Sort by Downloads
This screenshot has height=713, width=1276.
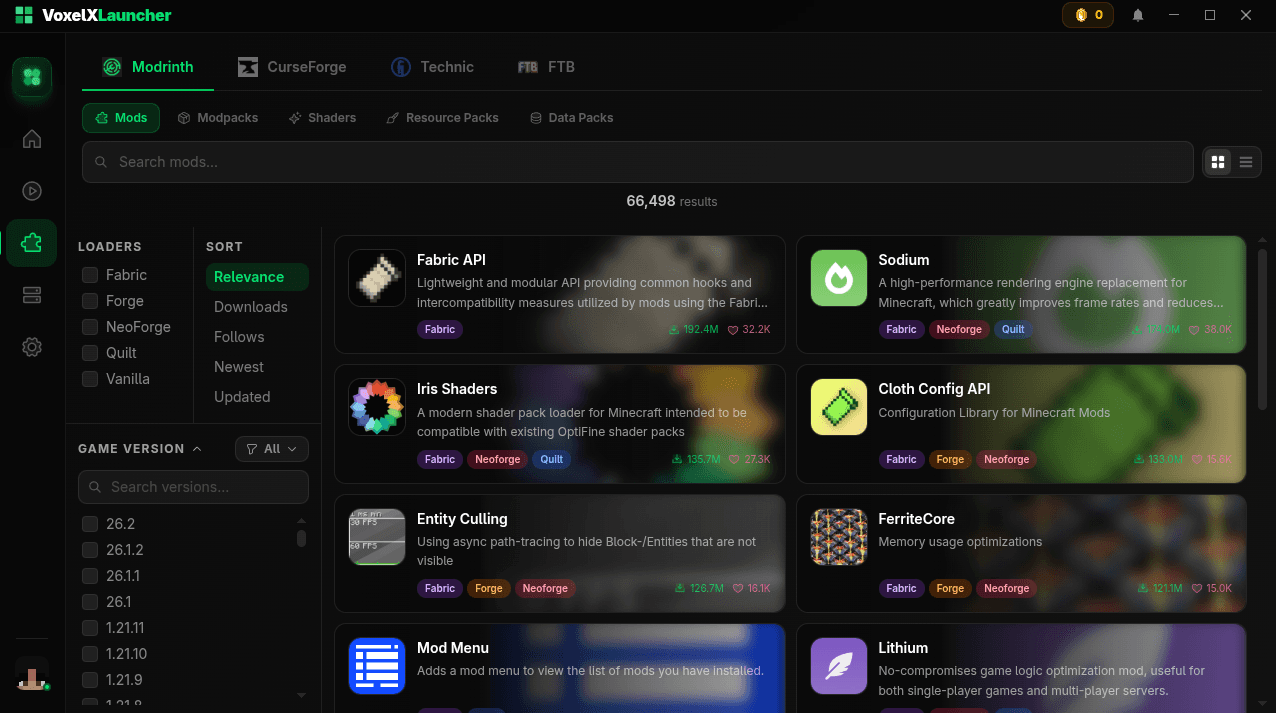[x=257, y=307]
